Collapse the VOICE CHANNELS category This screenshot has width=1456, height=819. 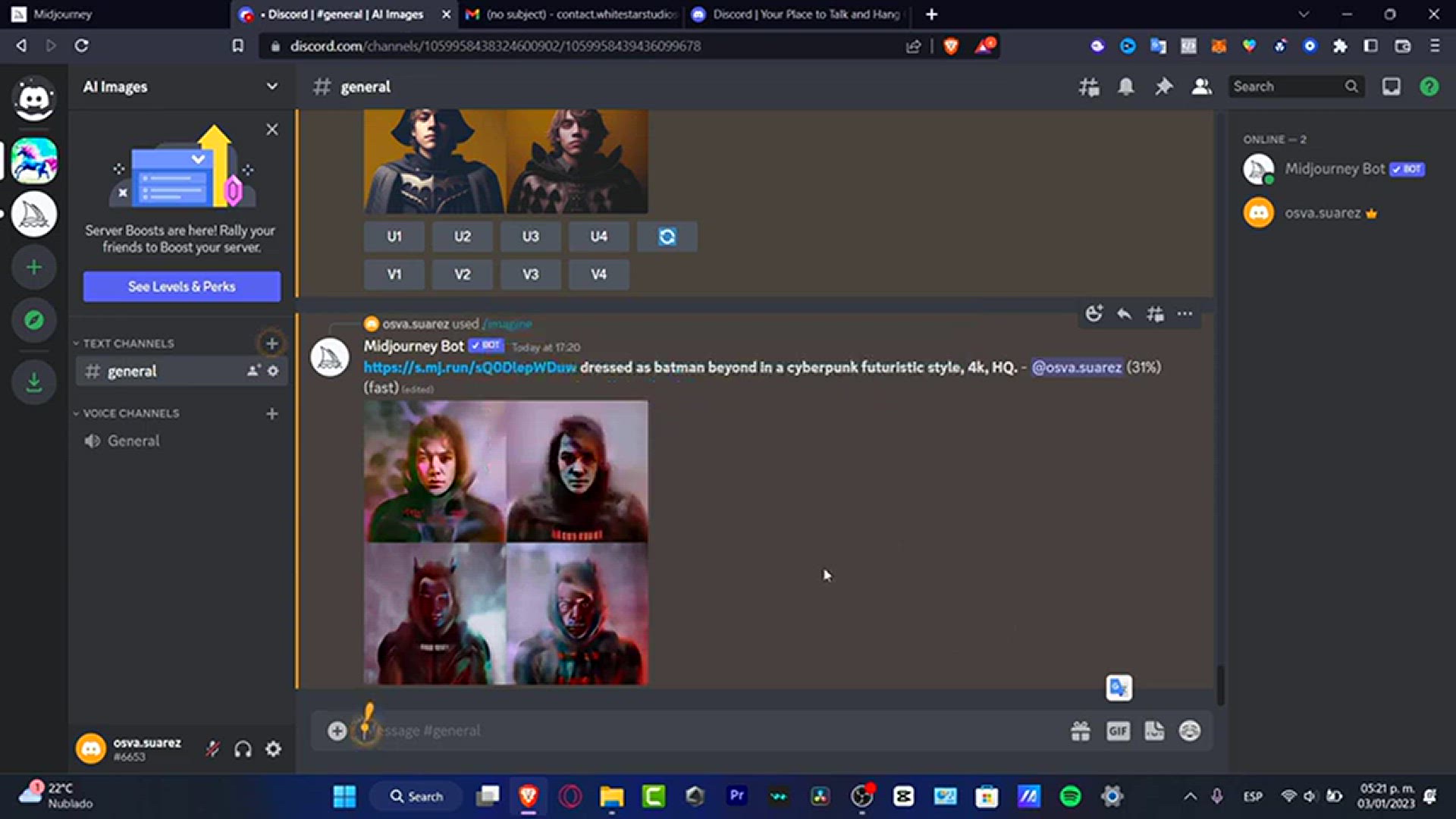coord(127,413)
